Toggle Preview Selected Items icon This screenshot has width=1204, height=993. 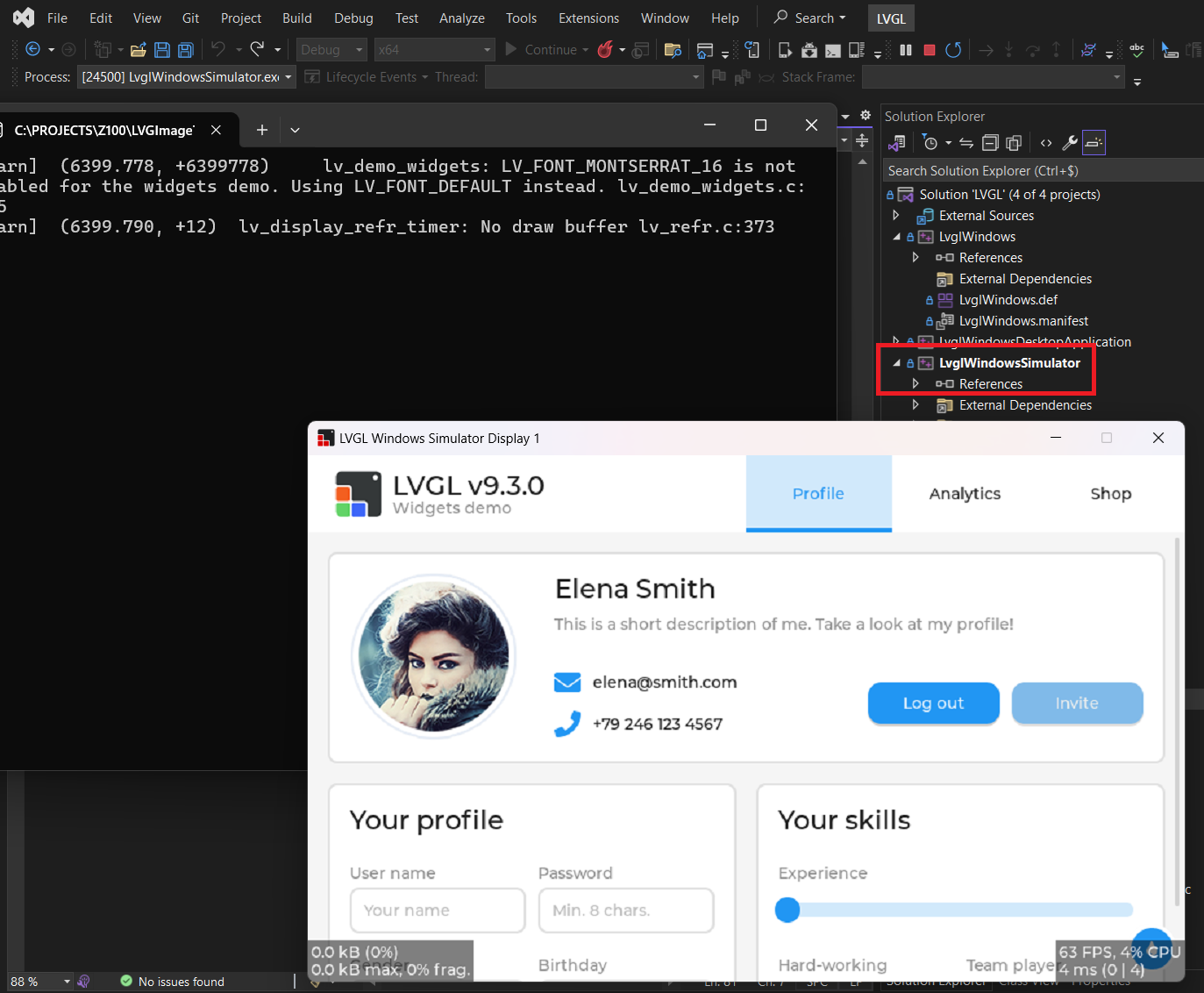coord(1094,142)
